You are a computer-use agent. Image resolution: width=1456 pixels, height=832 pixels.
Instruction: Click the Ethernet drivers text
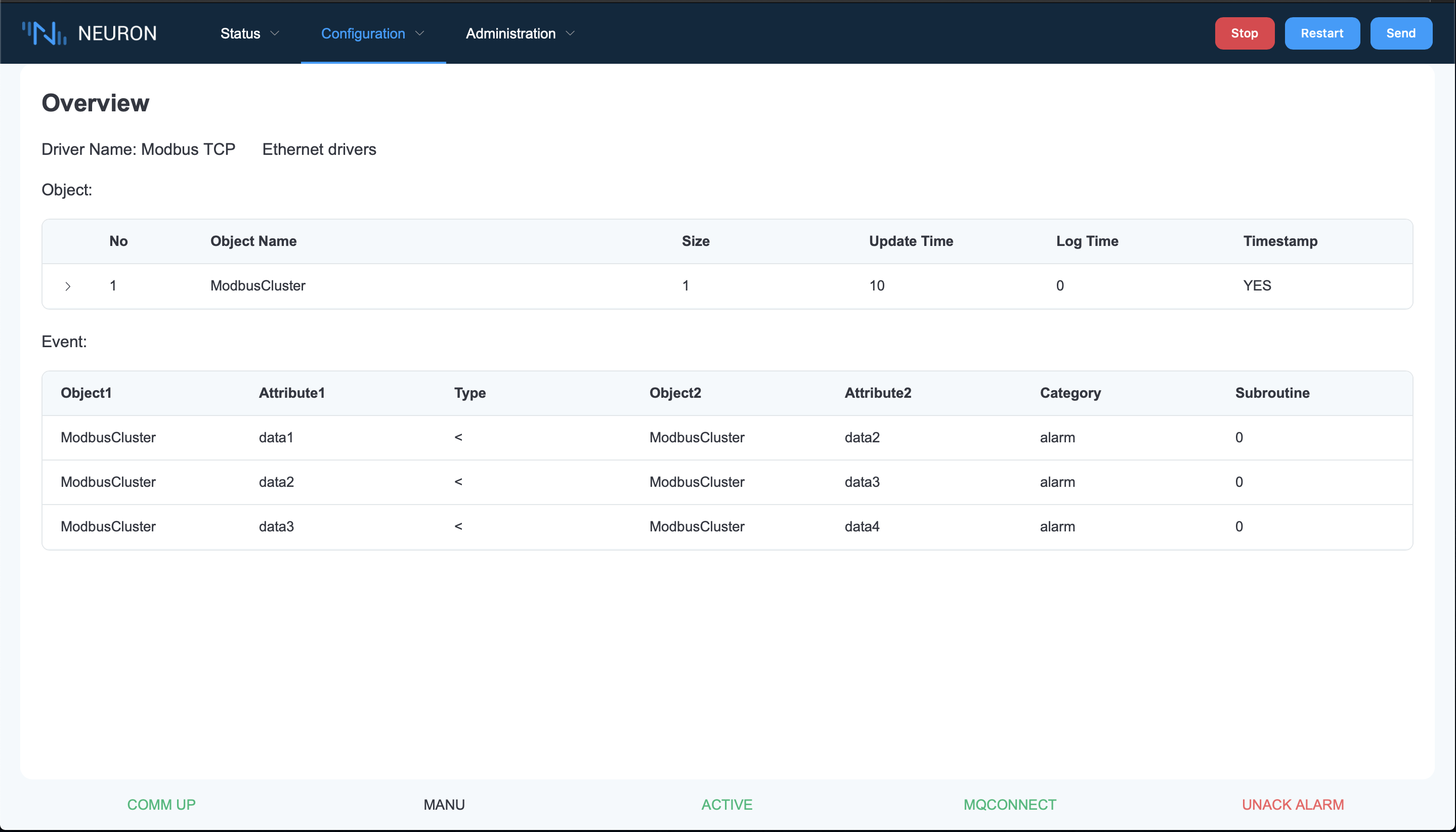click(x=319, y=150)
